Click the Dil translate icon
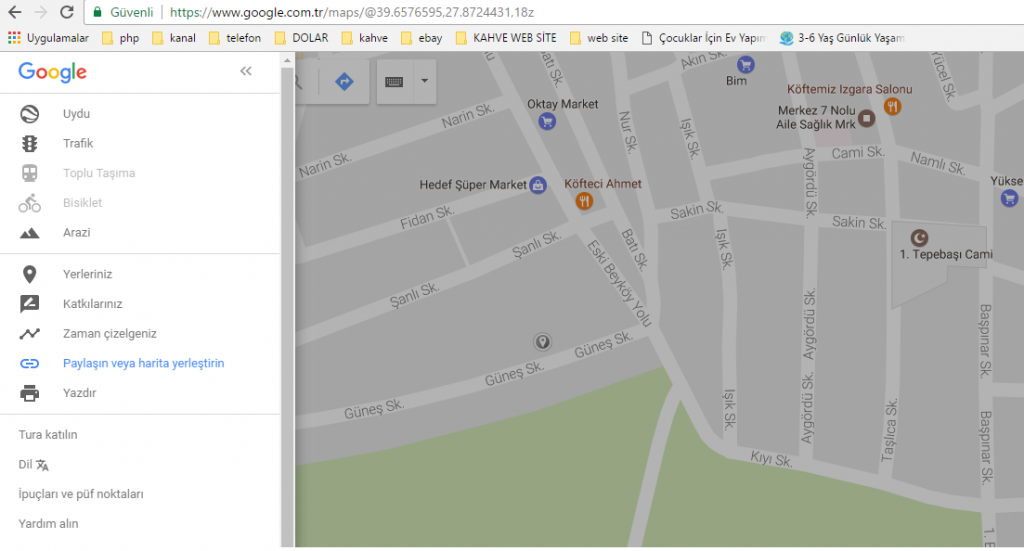This screenshot has height=551, width=1024. 42,465
